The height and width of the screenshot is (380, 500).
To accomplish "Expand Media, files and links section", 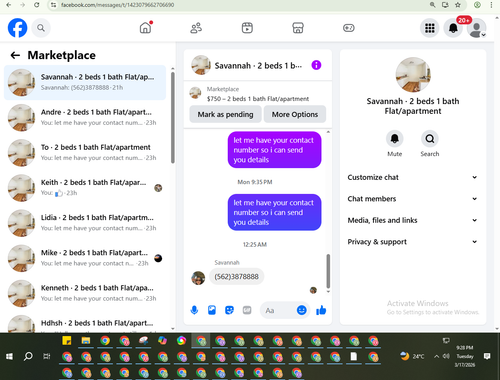I will [x=413, y=220].
